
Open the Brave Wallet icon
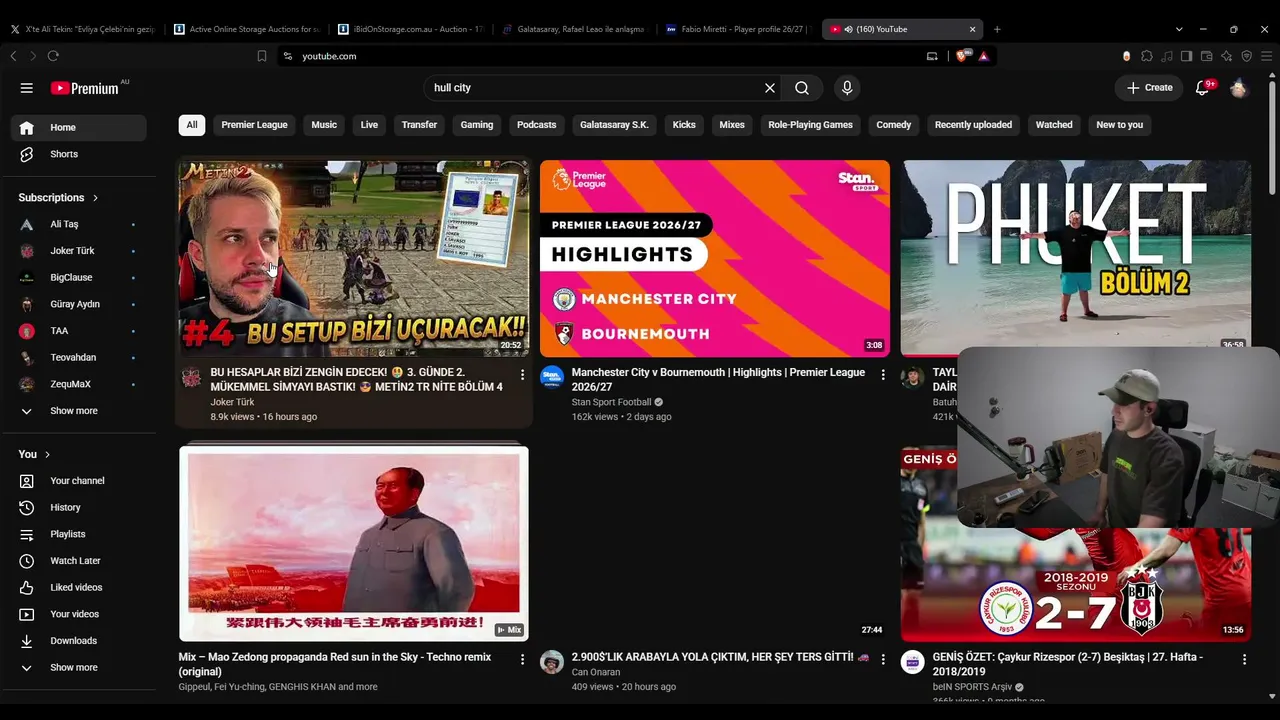pos(1207,56)
